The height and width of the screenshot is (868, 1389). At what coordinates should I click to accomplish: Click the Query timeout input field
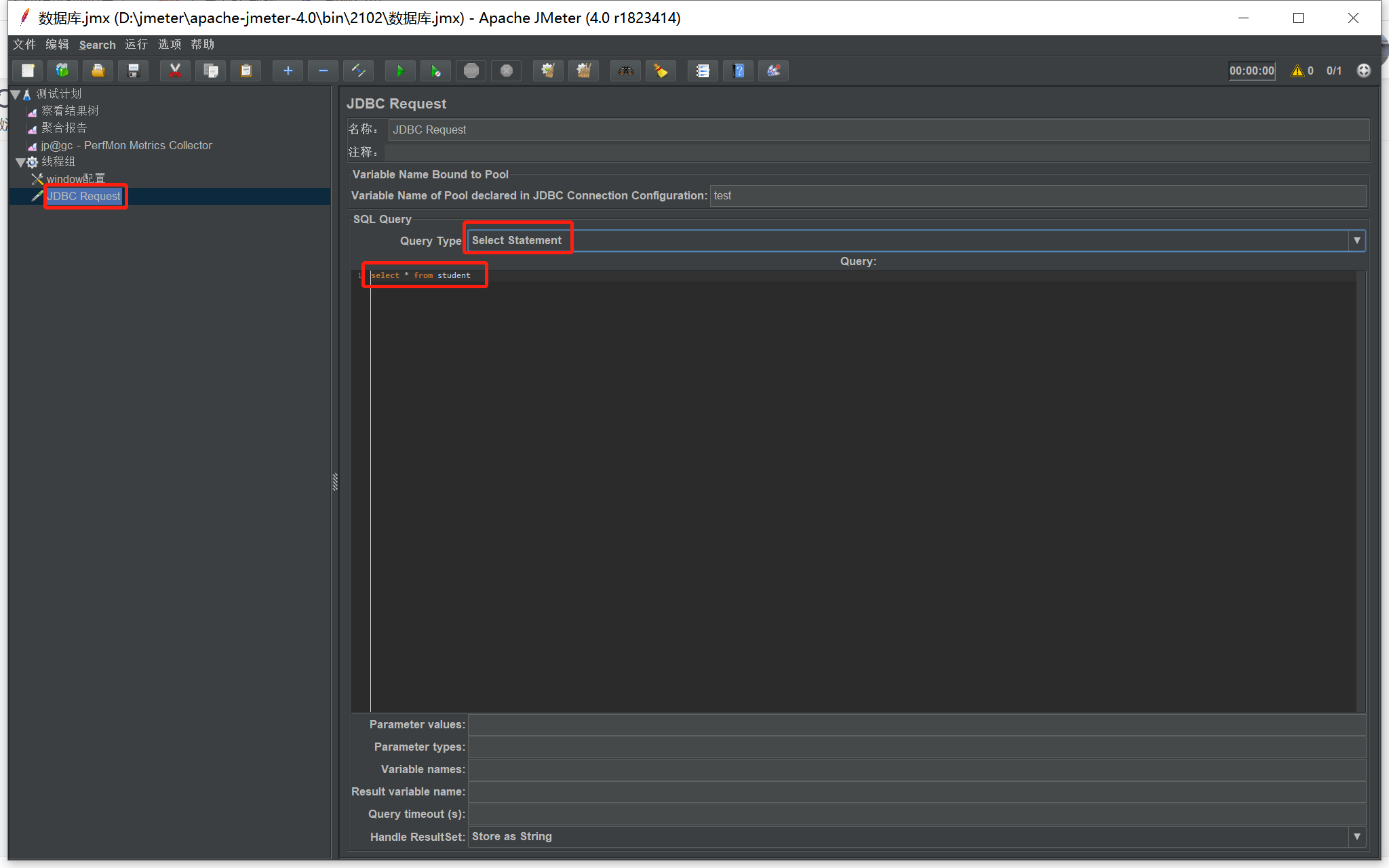point(916,814)
